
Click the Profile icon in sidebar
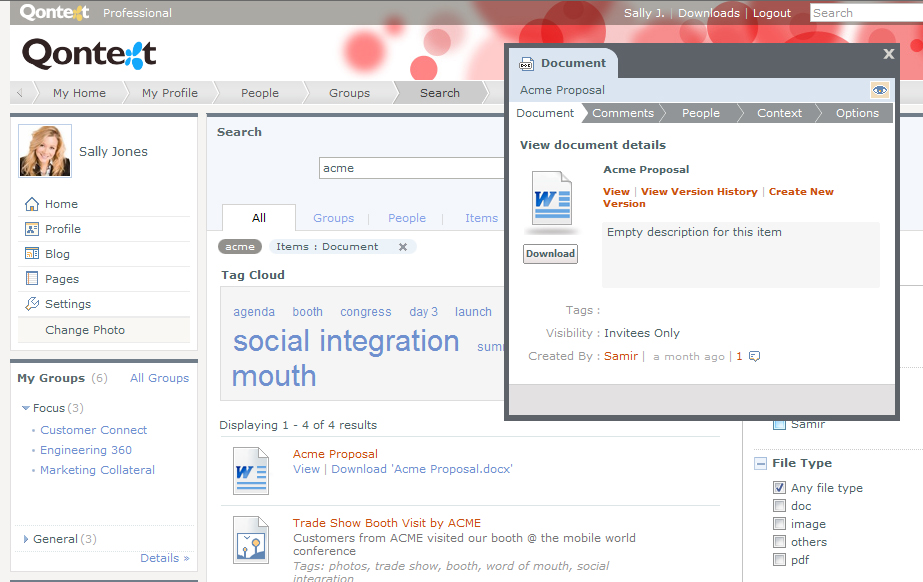pos(32,229)
